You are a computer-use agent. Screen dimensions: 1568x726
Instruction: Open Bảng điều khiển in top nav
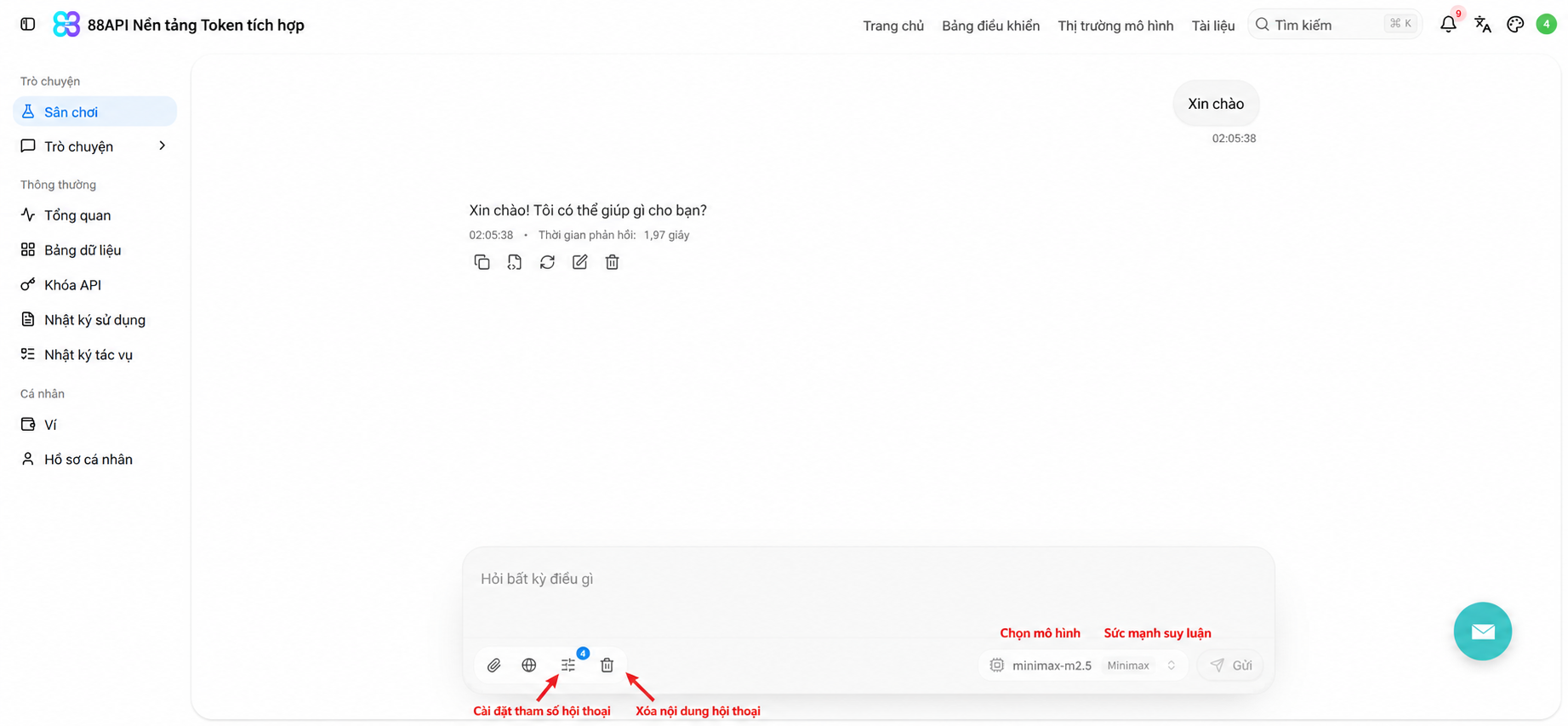pyautogui.click(x=990, y=26)
